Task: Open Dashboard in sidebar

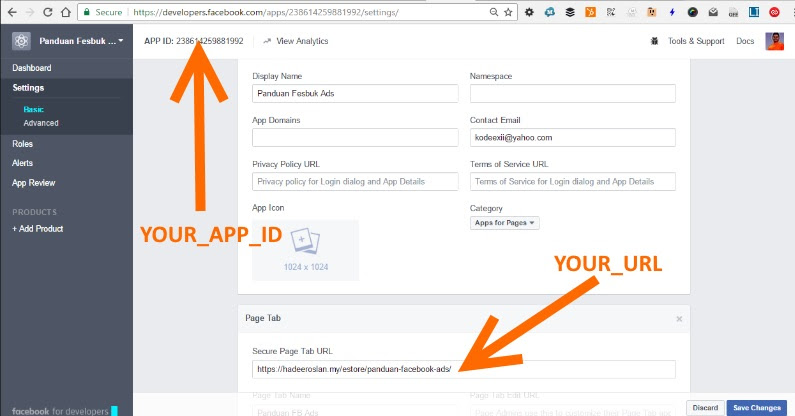Action: (31, 68)
